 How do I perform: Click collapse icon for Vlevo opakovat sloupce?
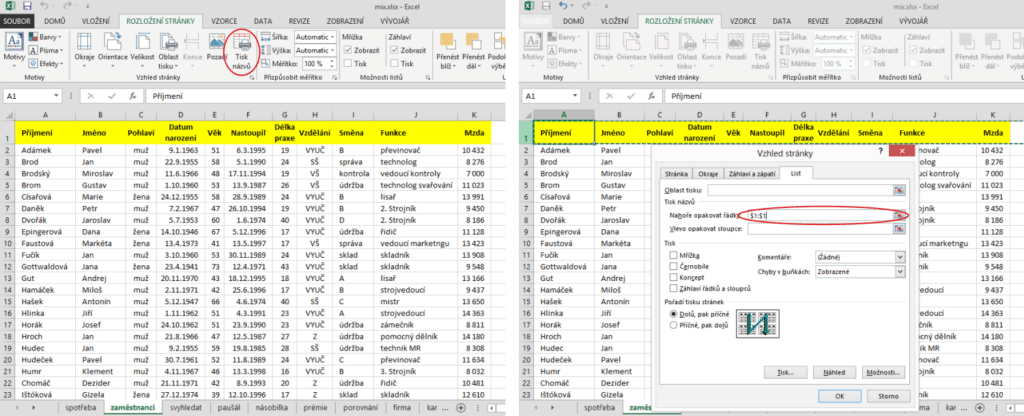(899, 229)
